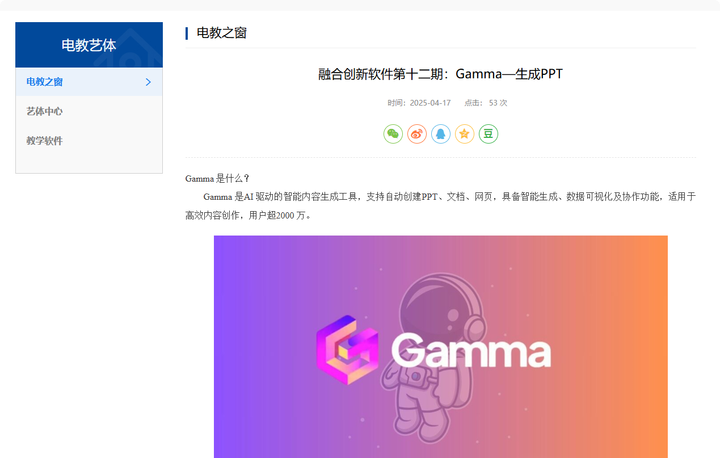Click the paragraph starting Gamma 是AI 驱动的
Viewport: 720px width, 458px height.
pos(441,206)
